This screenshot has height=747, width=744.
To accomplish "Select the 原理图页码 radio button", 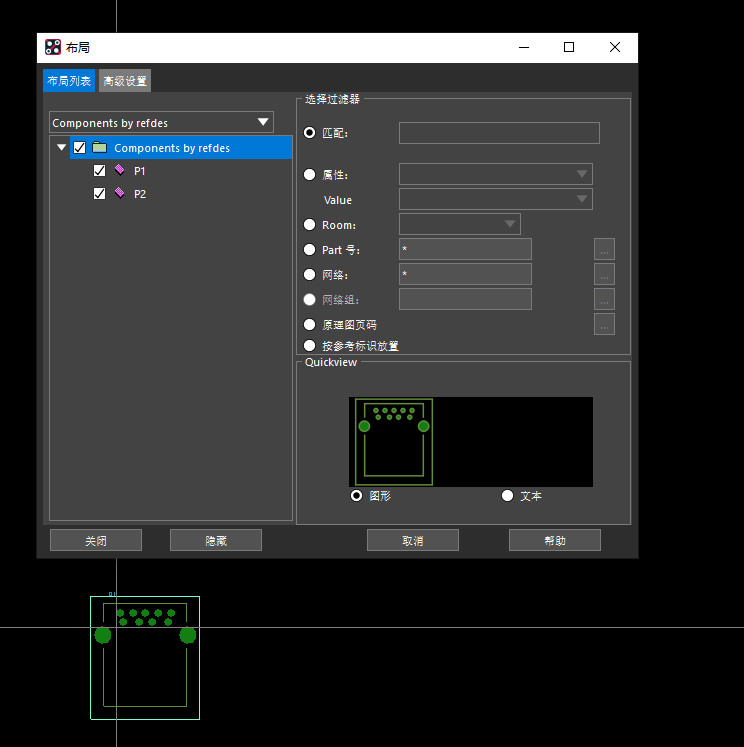I will [x=310, y=324].
